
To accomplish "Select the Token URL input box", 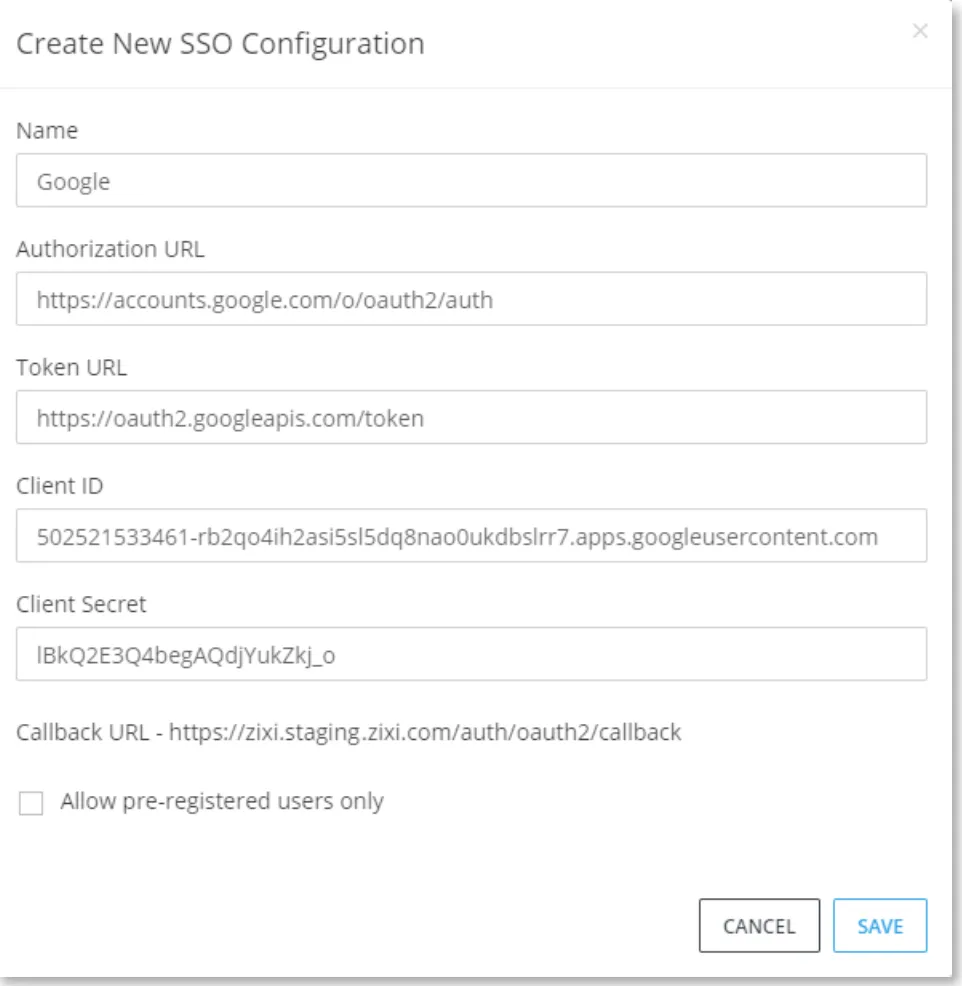I will click(x=472, y=417).
